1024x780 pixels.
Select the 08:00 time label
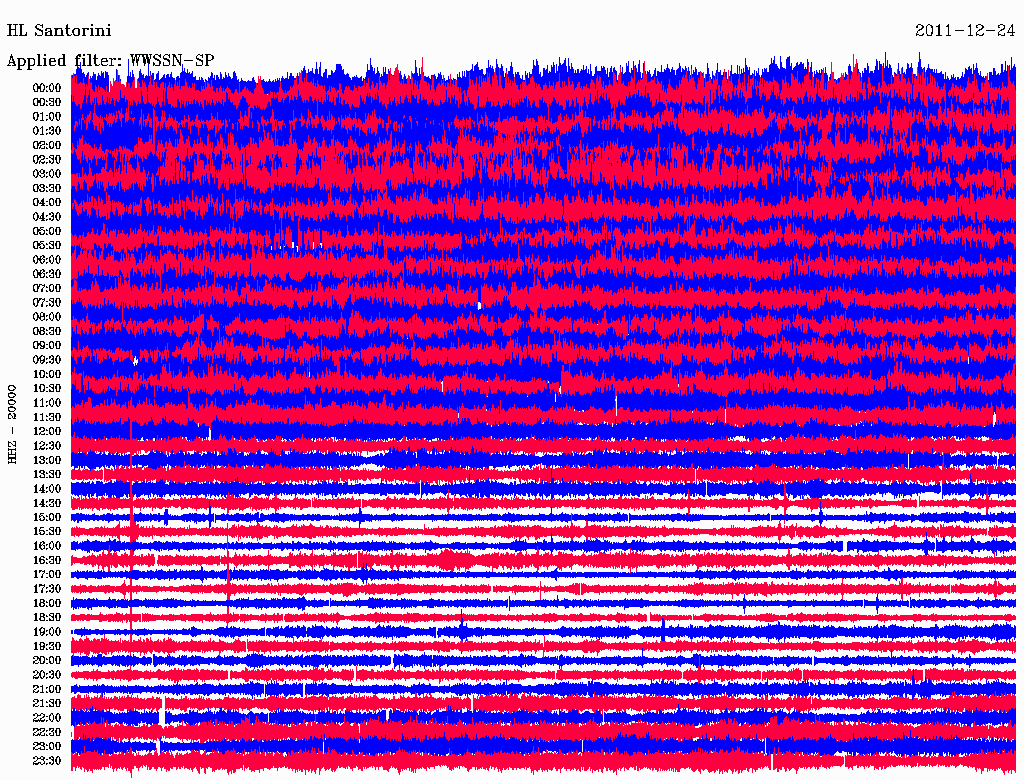47,317
